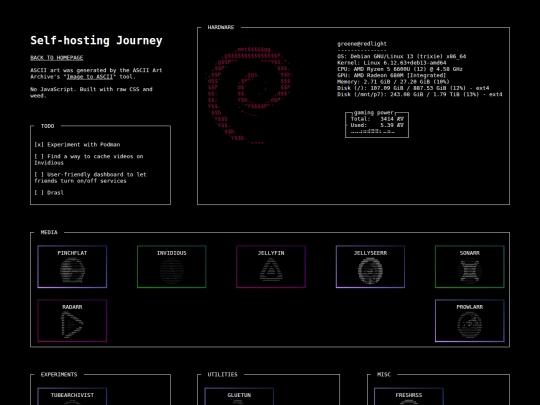Click the gaming power usage bar graph

click(x=373, y=131)
